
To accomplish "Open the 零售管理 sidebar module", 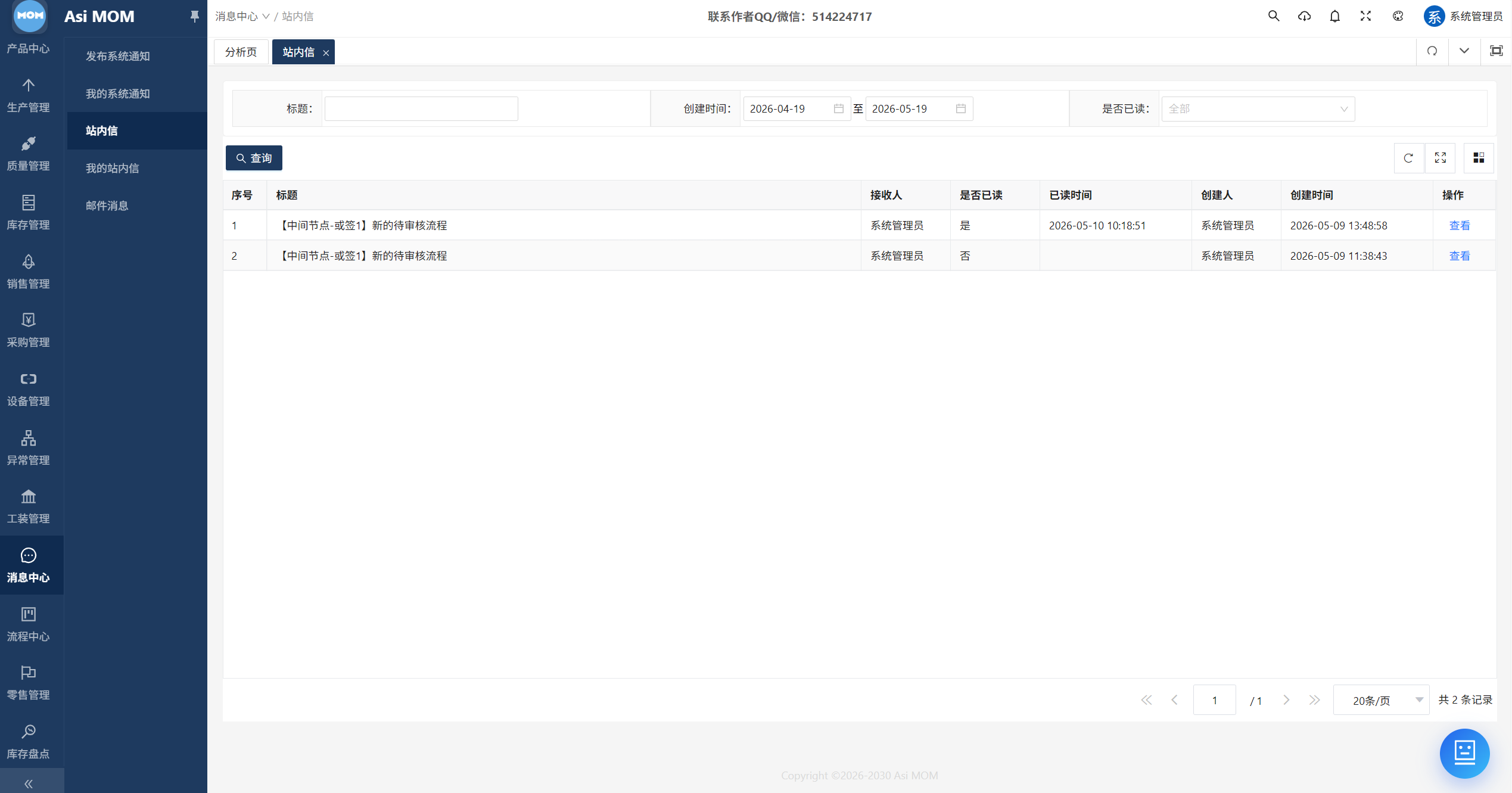I will pyautogui.click(x=28, y=683).
